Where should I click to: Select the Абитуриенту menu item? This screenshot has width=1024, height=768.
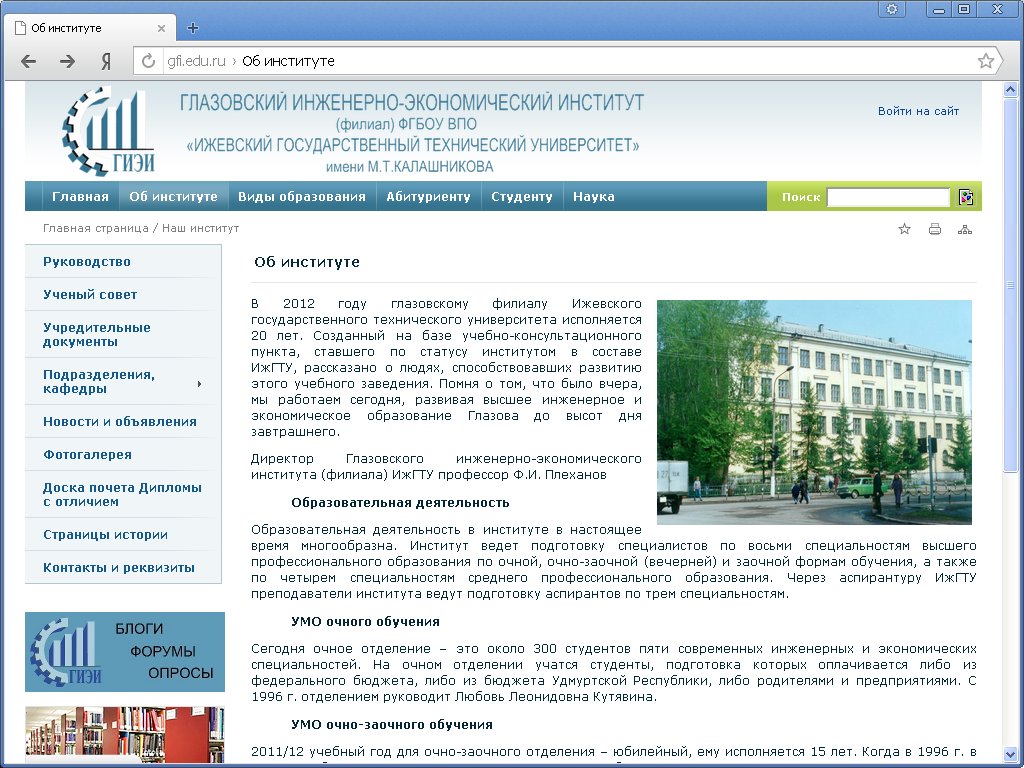(x=428, y=197)
